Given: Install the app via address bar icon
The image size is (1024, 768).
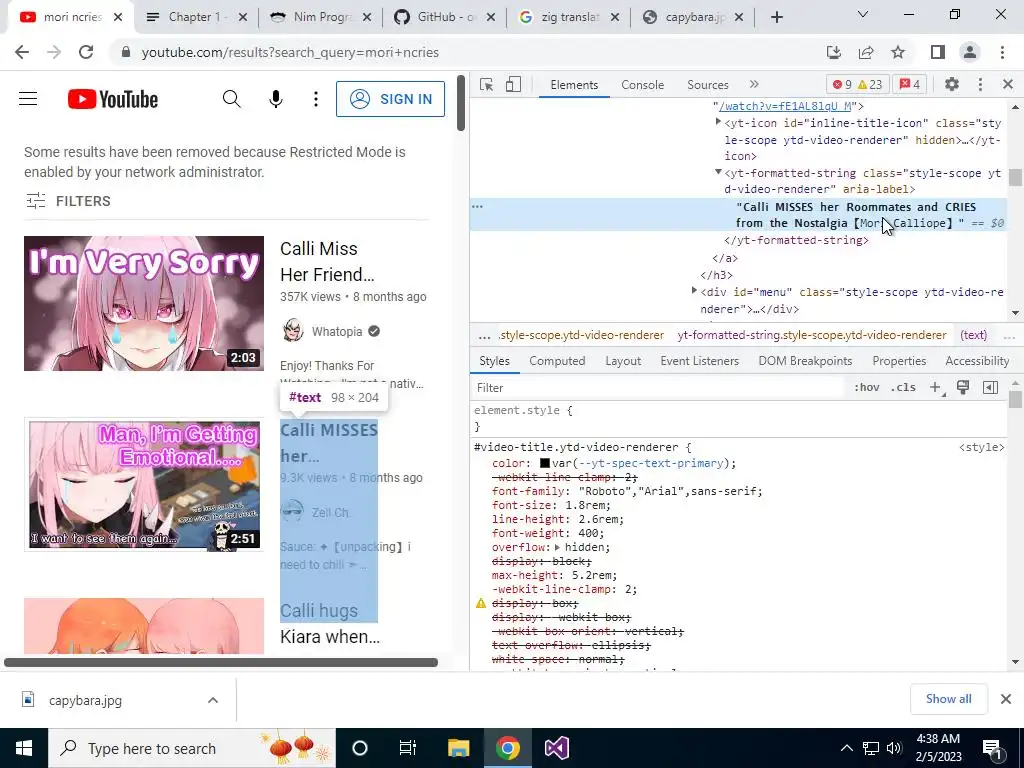Looking at the screenshot, I should [833, 52].
